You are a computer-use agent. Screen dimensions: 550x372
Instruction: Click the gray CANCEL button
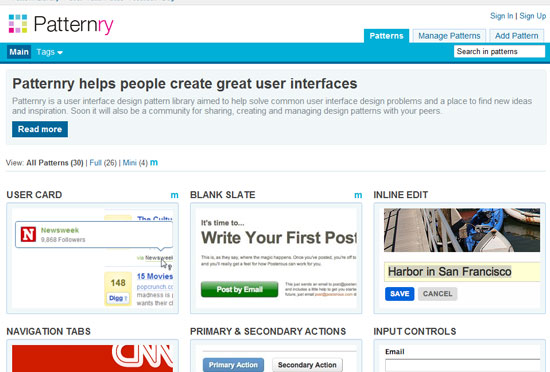coord(437,294)
